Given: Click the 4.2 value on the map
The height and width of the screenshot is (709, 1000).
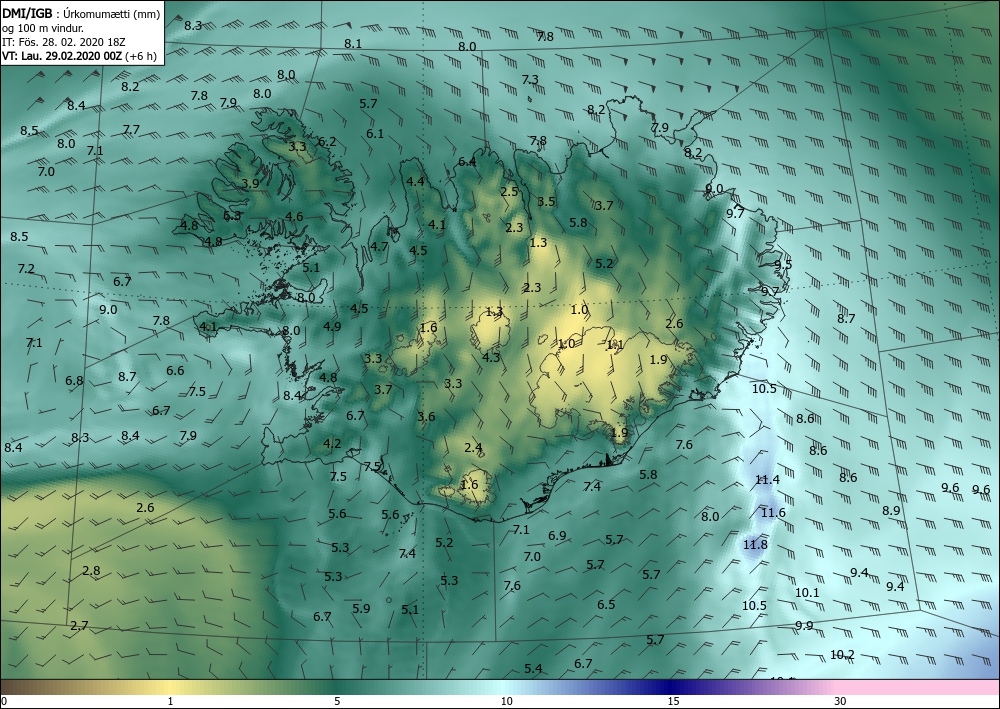Looking at the screenshot, I should click(332, 444).
